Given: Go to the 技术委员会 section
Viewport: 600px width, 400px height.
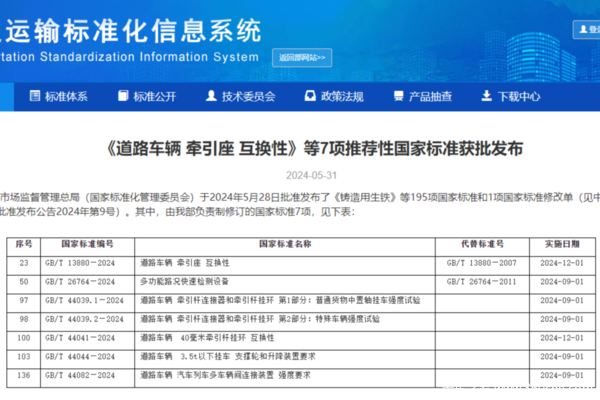Looking at the screenshot, I should (250, 97).
